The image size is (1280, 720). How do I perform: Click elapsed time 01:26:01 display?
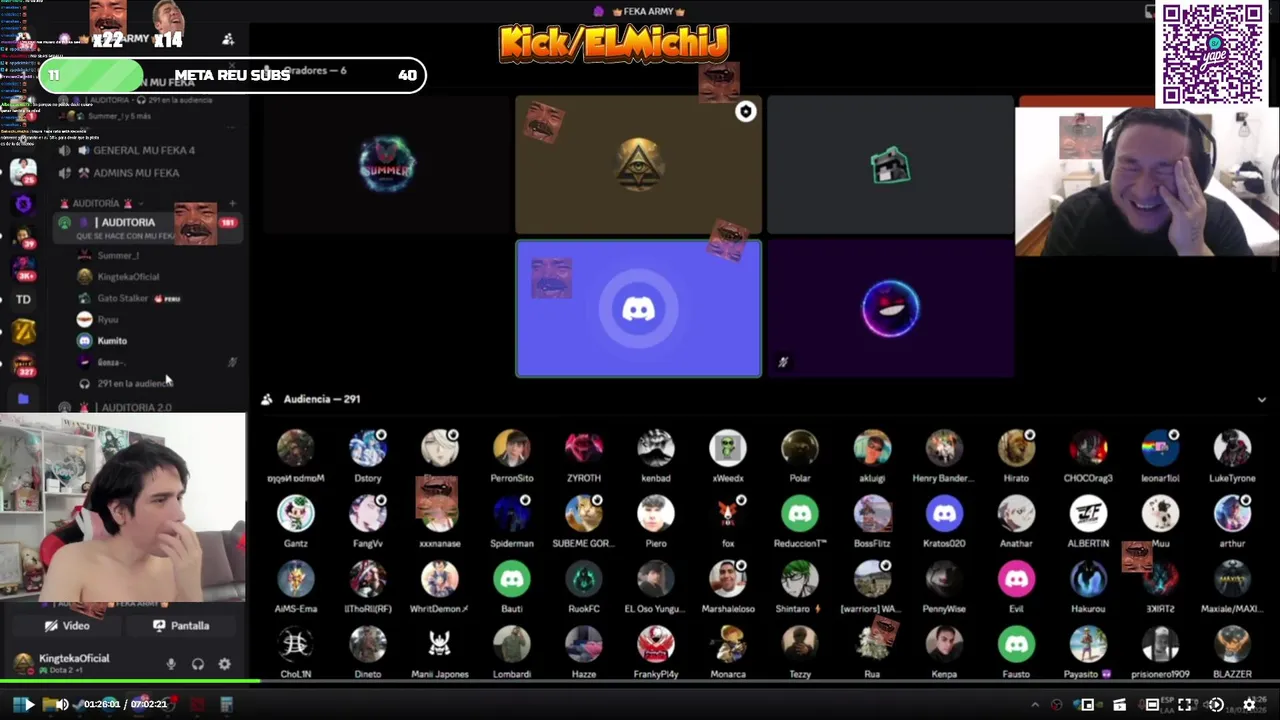101,704
